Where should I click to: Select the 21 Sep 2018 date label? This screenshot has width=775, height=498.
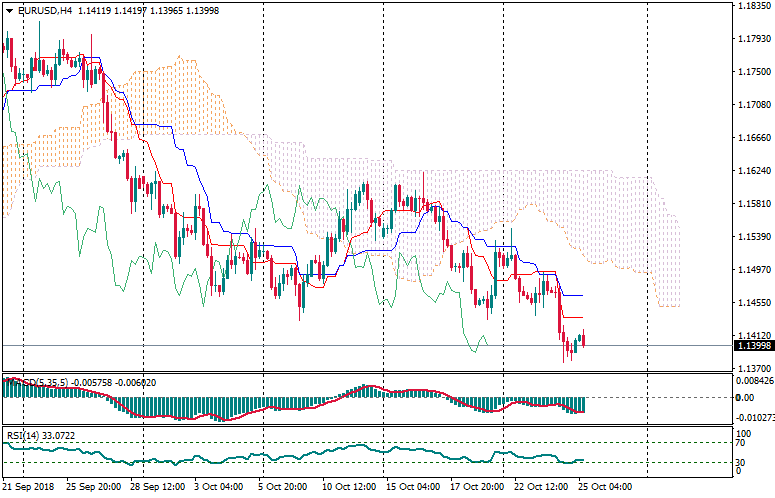[x=28, y=487]
